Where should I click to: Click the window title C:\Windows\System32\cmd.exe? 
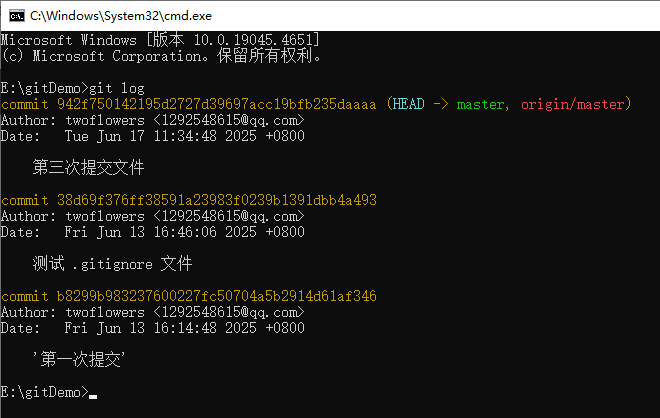[121, 16]
